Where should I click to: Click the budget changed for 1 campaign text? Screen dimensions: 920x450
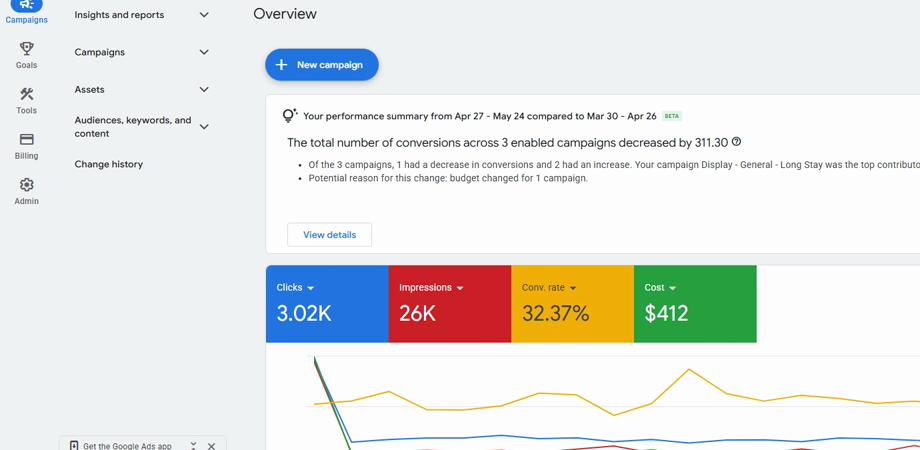pos(448,178)
